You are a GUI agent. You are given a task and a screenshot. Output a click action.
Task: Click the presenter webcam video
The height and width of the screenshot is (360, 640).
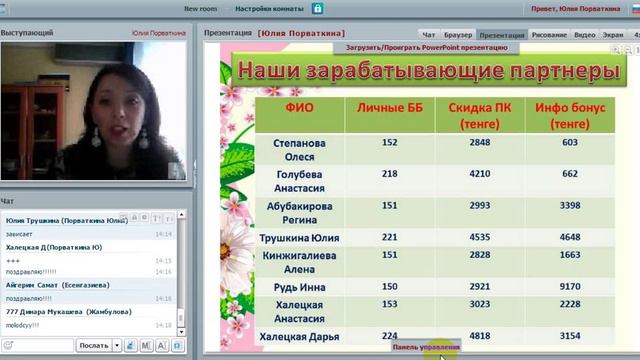(93, 111)
